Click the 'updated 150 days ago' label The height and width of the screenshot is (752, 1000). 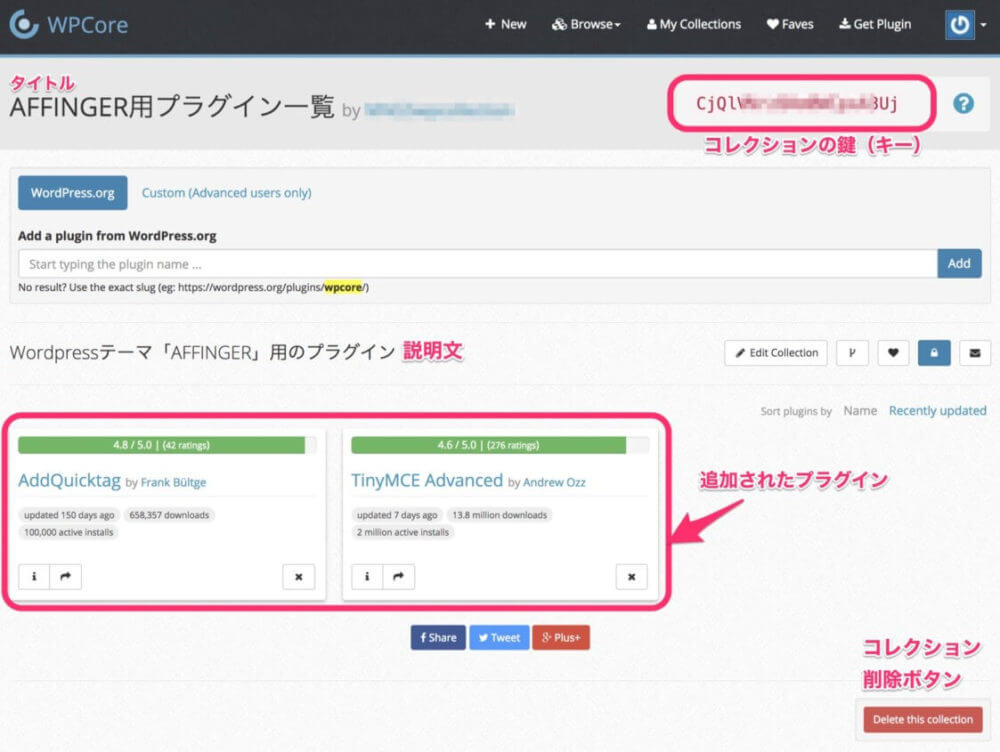point(70,515)
